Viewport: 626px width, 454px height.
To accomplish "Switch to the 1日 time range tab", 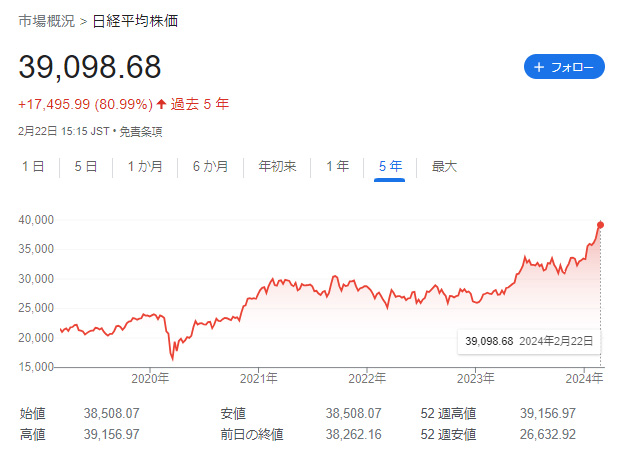I will click(x=33, y=167).
